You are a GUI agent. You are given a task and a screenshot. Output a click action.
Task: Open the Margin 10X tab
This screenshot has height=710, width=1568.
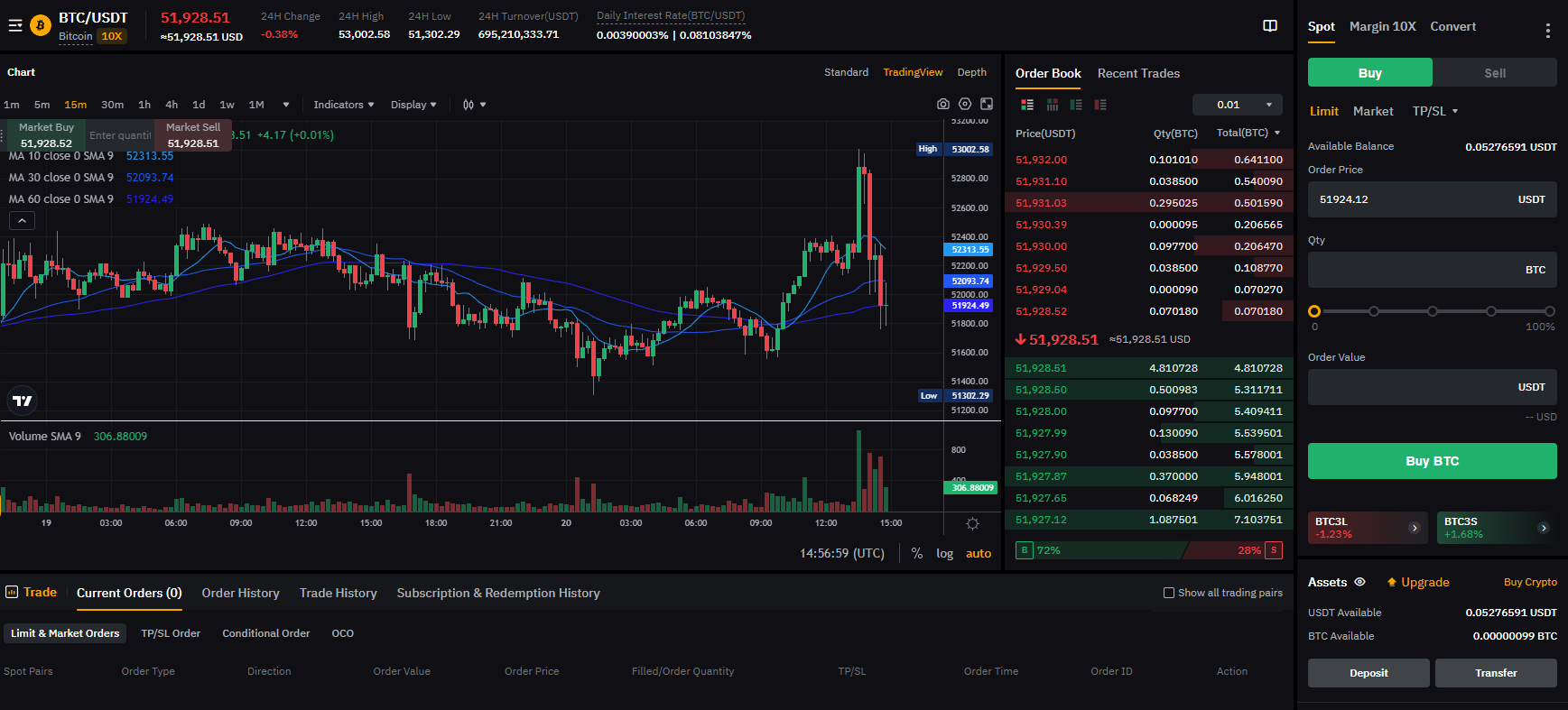point(1382,26)
